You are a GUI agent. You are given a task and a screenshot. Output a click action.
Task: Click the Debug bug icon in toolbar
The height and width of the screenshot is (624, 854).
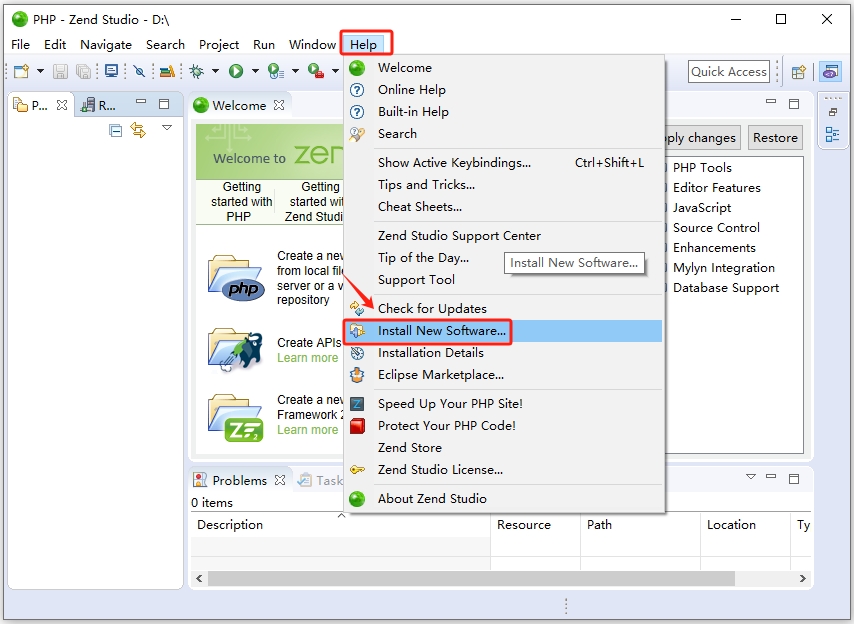tap(197, 71)
